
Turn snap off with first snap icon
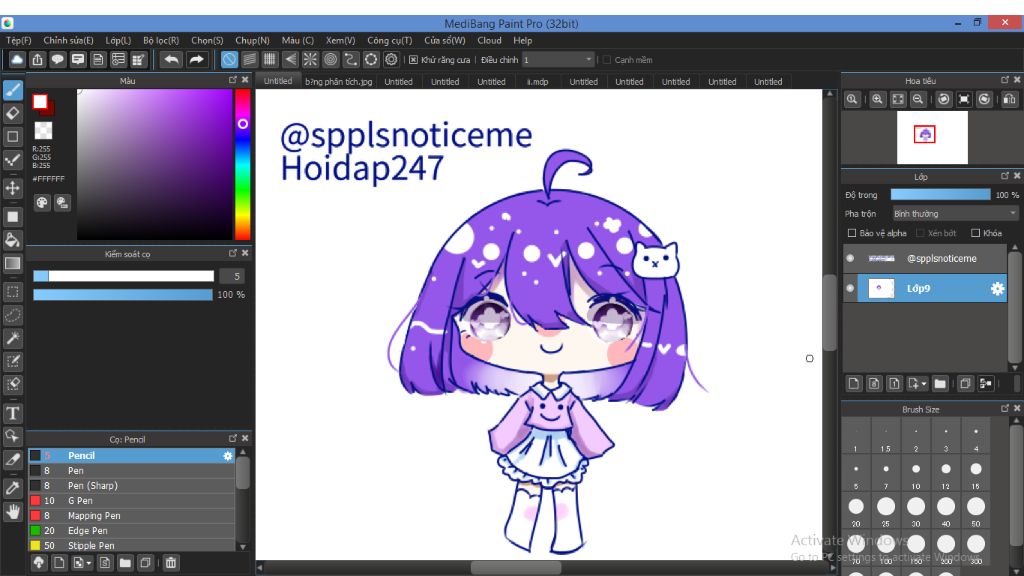tap(229, 59)
